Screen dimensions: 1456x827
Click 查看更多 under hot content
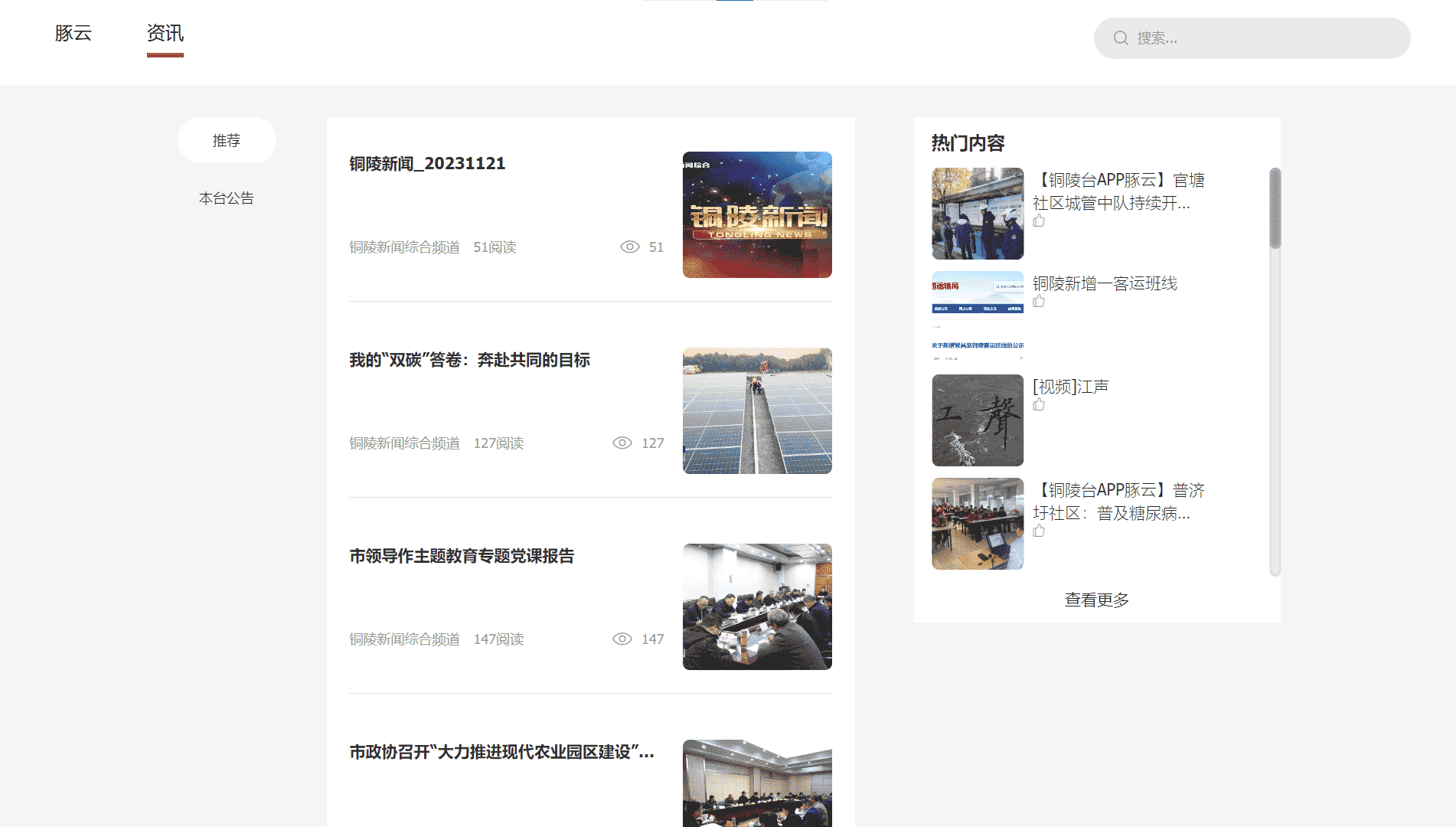pos(1097,600)
